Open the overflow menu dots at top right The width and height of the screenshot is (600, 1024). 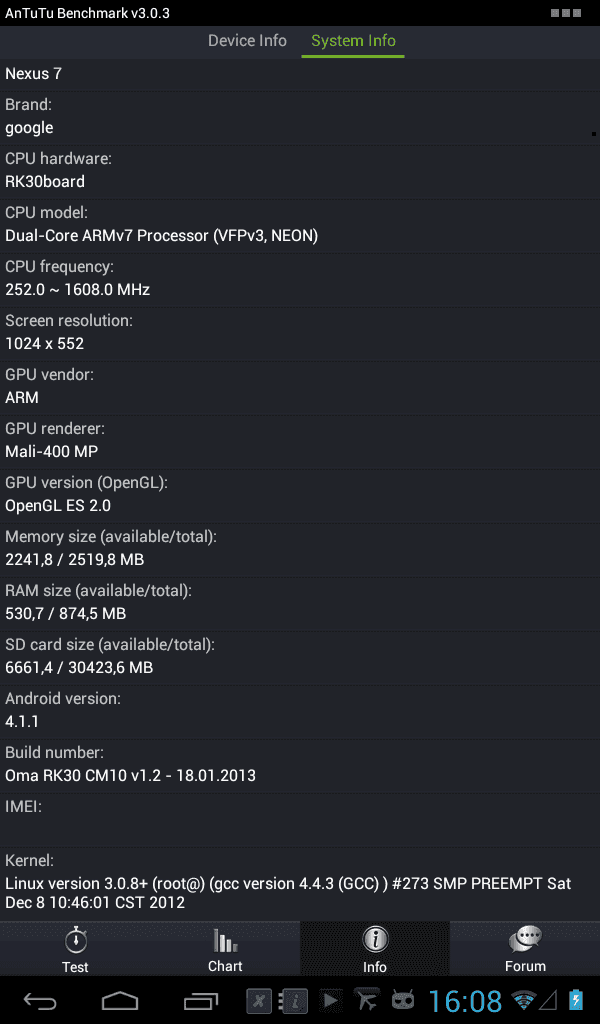[566, 13]
